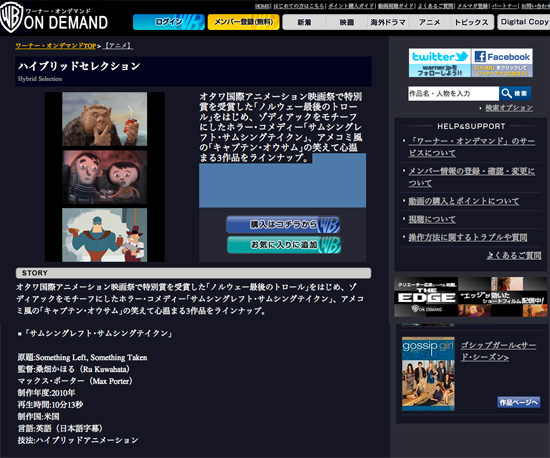Click the はじめての方はこちら top link
This screenshot has height=458, width=550.
pyautogui.click(x=298, y=6)
